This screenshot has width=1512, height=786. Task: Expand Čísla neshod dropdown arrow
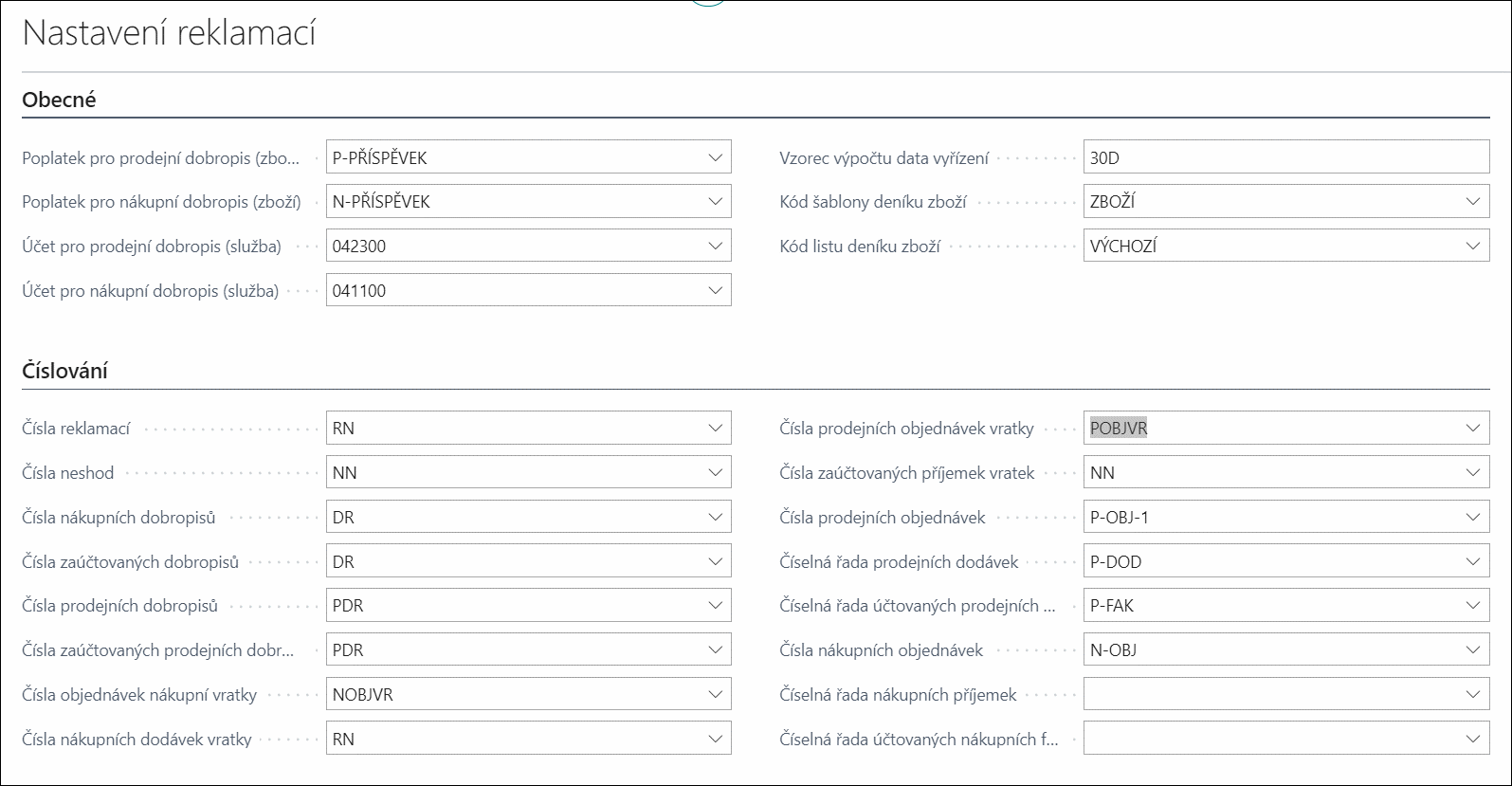(x=715, y=472)
